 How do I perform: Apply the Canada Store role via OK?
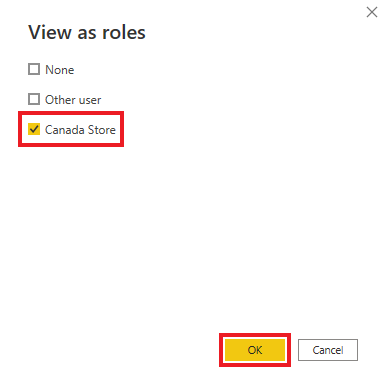click(255, 350)
